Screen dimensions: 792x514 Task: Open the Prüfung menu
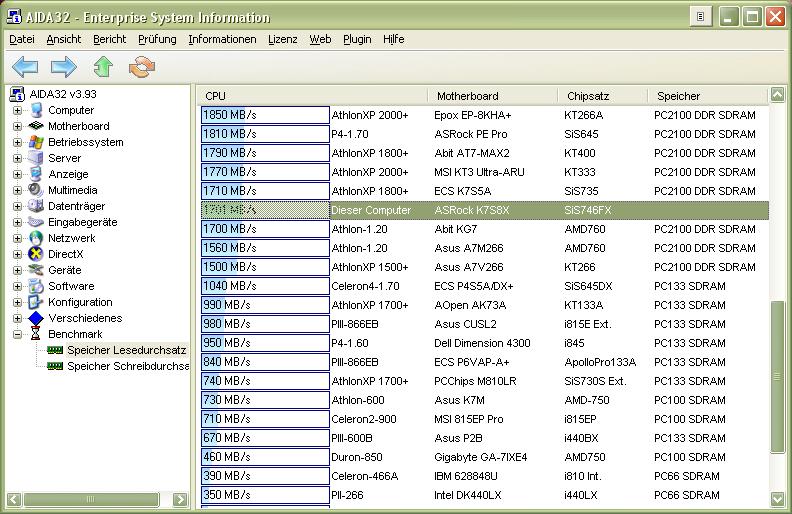pos(157,39)
